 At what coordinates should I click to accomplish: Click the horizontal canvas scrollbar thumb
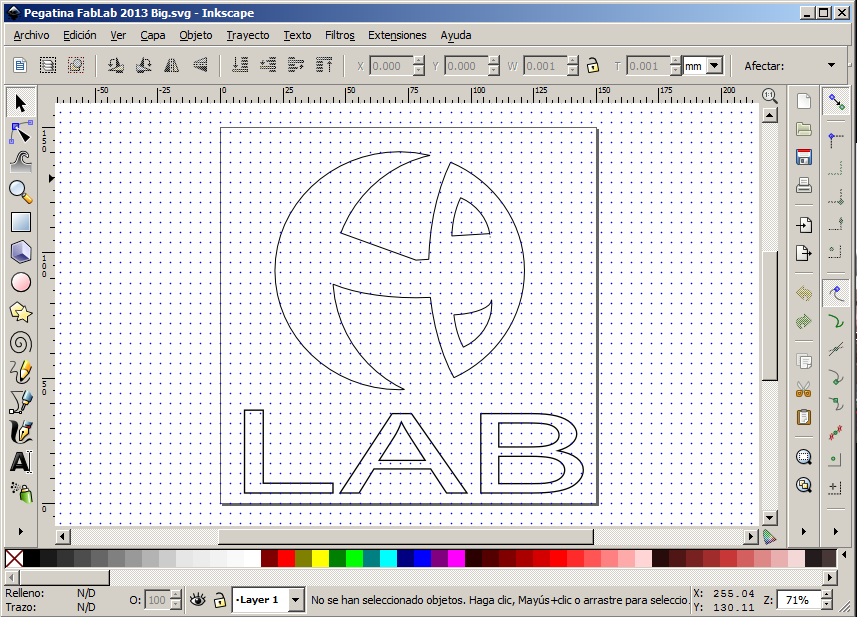[x=406, y=537]
